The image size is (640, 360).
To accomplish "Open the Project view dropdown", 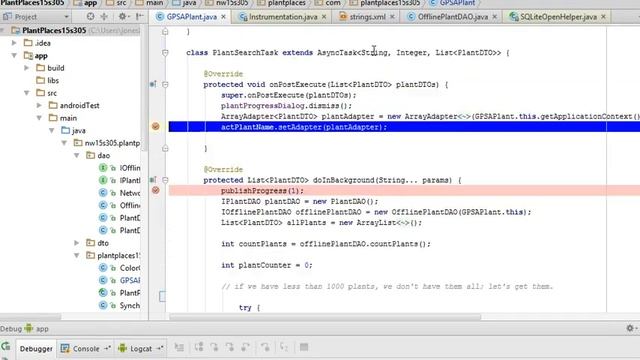I will (x=36, y=17).
